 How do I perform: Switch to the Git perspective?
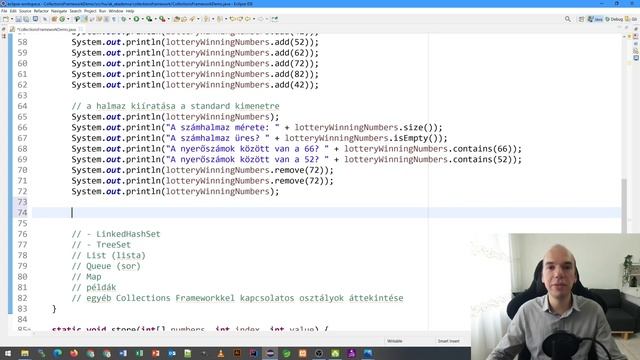click(x=631, y=19)
